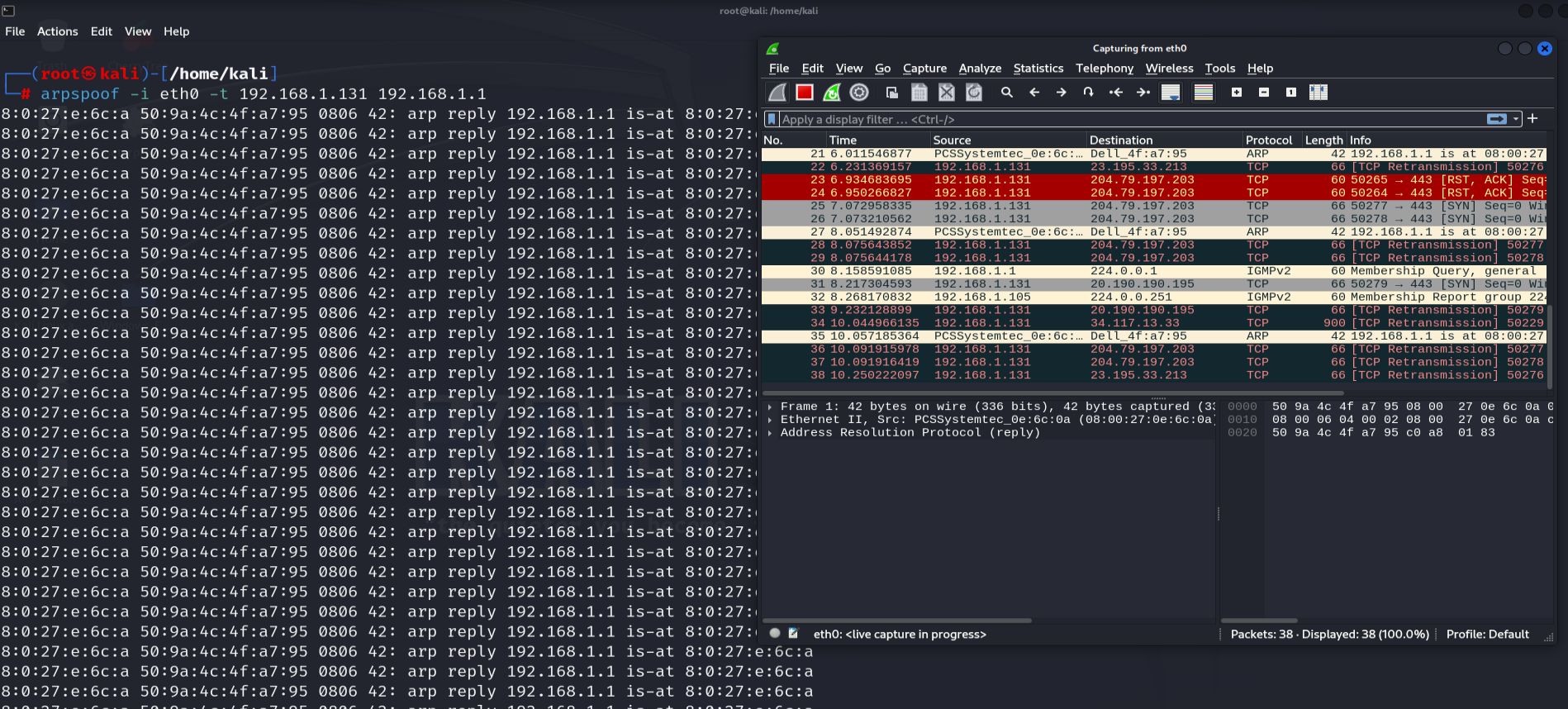Screen dimensions: 1568x709
Task: Open the terminal Actions menu
Action: [x=58, y=31]
